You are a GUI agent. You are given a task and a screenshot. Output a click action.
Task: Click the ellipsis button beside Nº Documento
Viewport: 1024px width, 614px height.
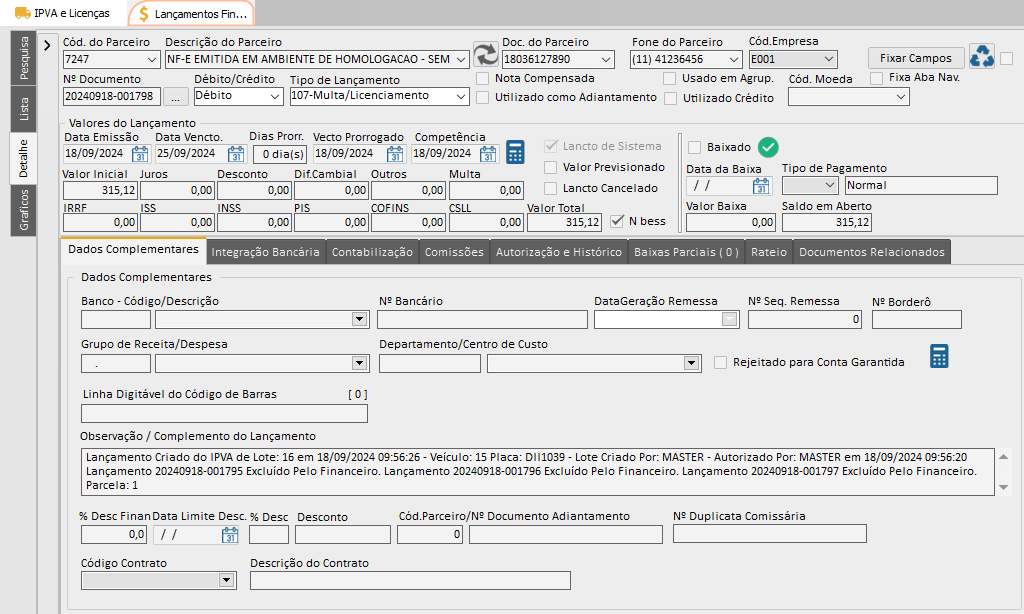pyautogui.click(x=175, y=97)
